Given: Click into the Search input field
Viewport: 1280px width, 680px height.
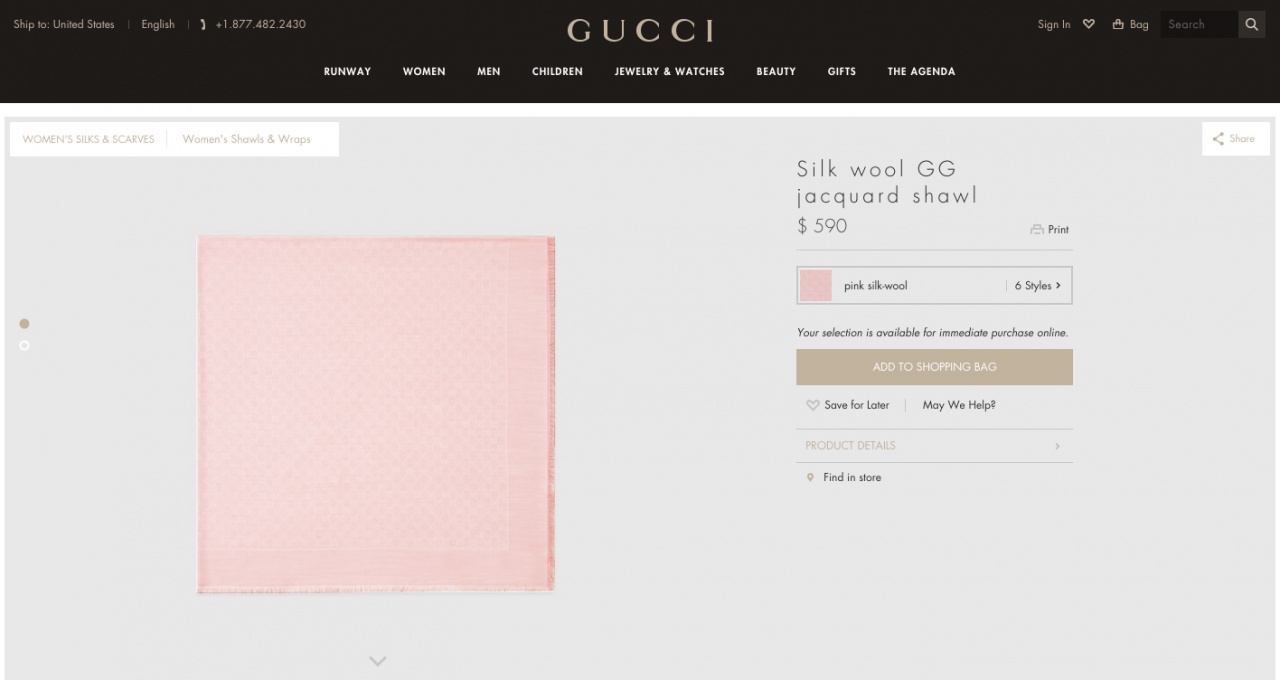Looking at the screenshot, I should coord(1199,25).
